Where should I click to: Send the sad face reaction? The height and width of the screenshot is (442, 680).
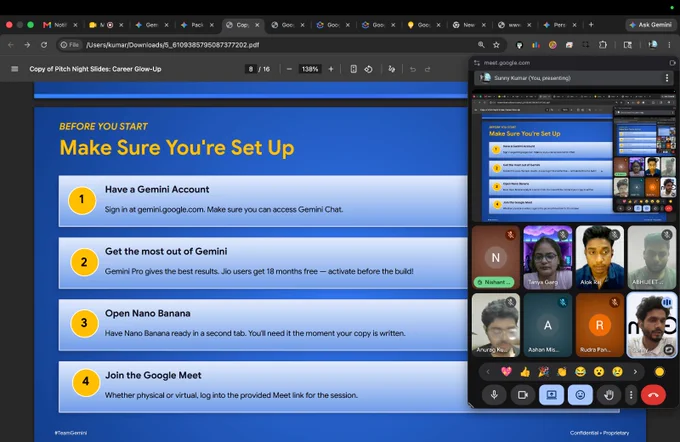tap(617, 372)
